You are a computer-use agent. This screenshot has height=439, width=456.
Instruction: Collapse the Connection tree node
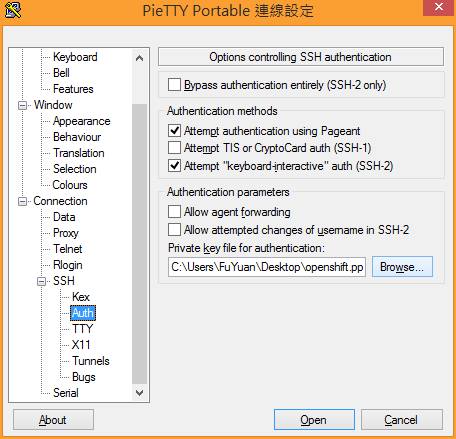(22, 201)
